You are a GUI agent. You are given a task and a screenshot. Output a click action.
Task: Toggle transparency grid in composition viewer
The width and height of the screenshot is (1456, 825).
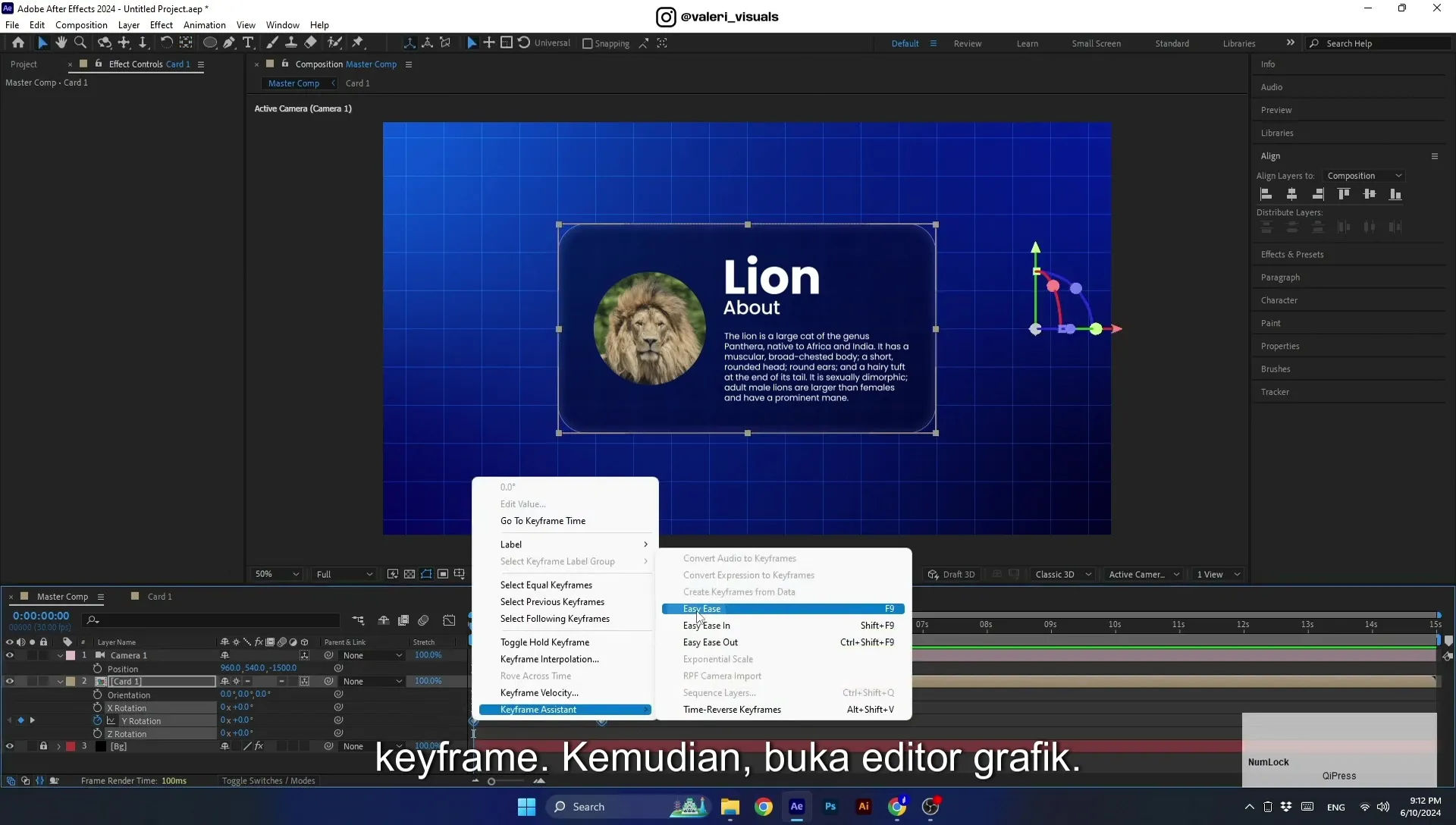point(409,574)
